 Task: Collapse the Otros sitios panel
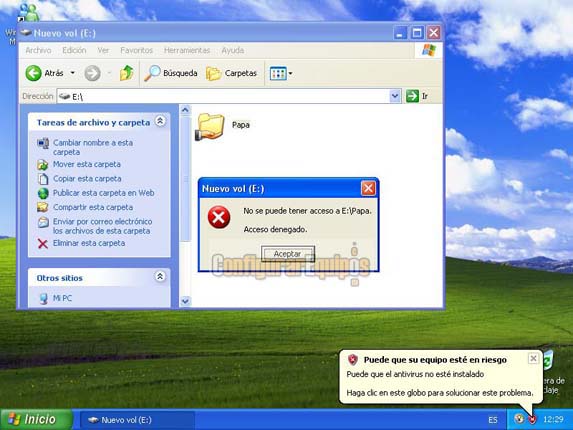[160, 277]
